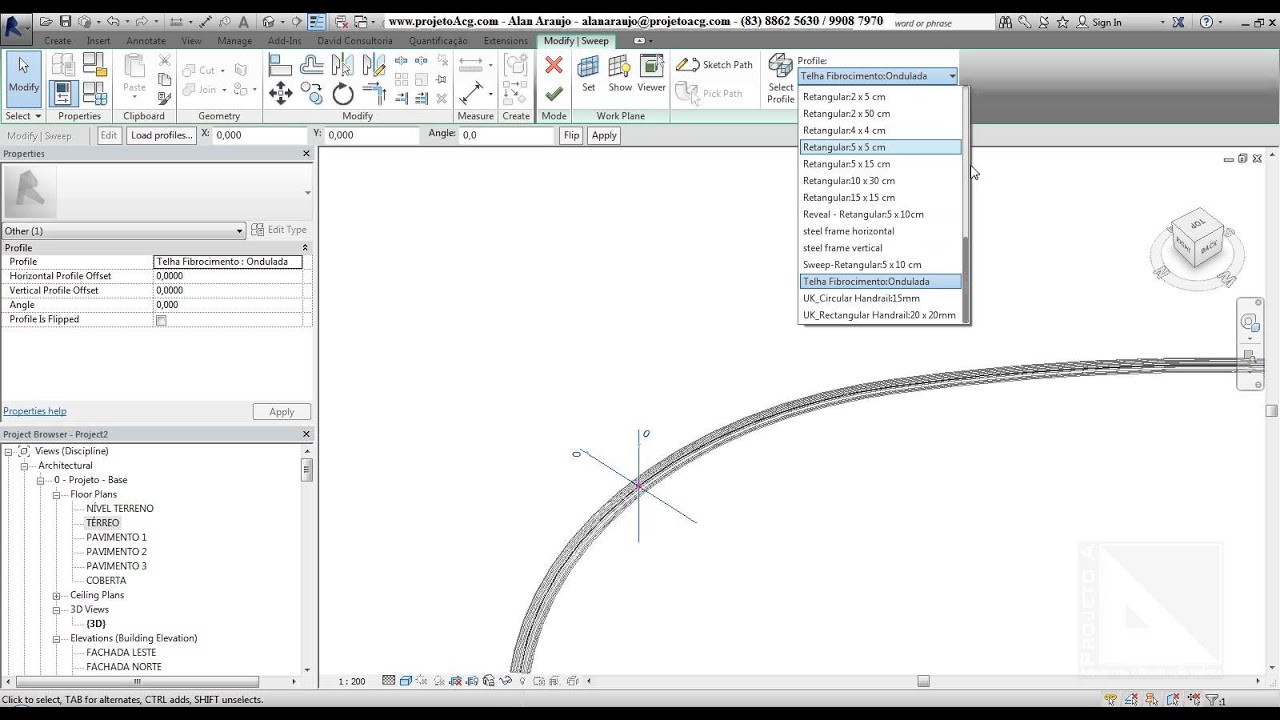Finish edit mode with the green checkmark
Image resolution: width=1280 pixels, height=720 pixels.
pyautogui.click(x=554, y=94)
